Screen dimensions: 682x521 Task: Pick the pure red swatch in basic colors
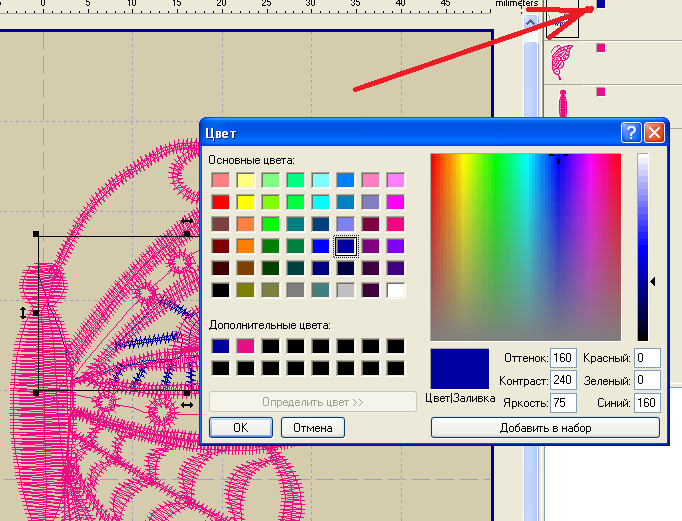click(x=221, y=202)
